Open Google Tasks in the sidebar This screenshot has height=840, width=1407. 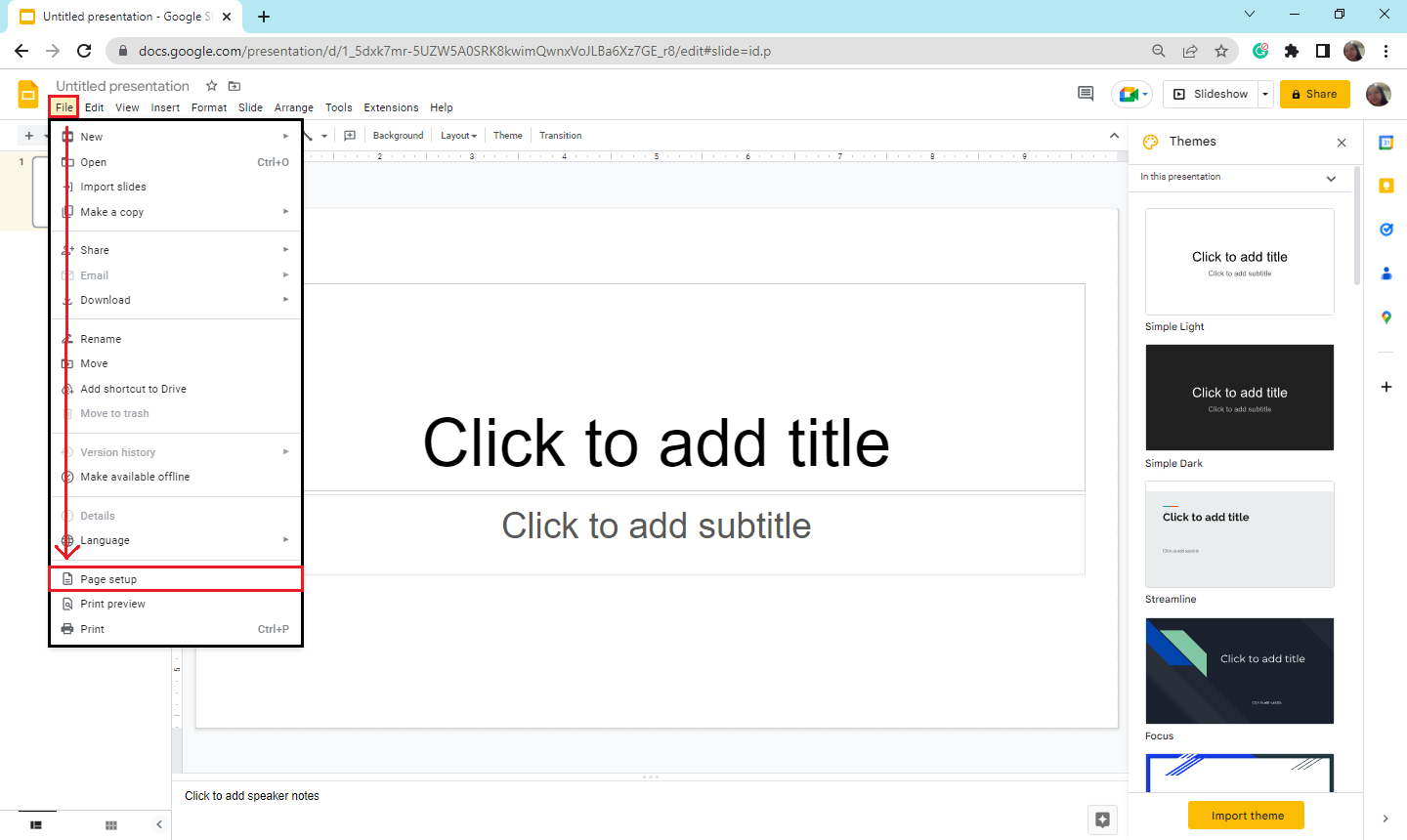(1386, 230)
